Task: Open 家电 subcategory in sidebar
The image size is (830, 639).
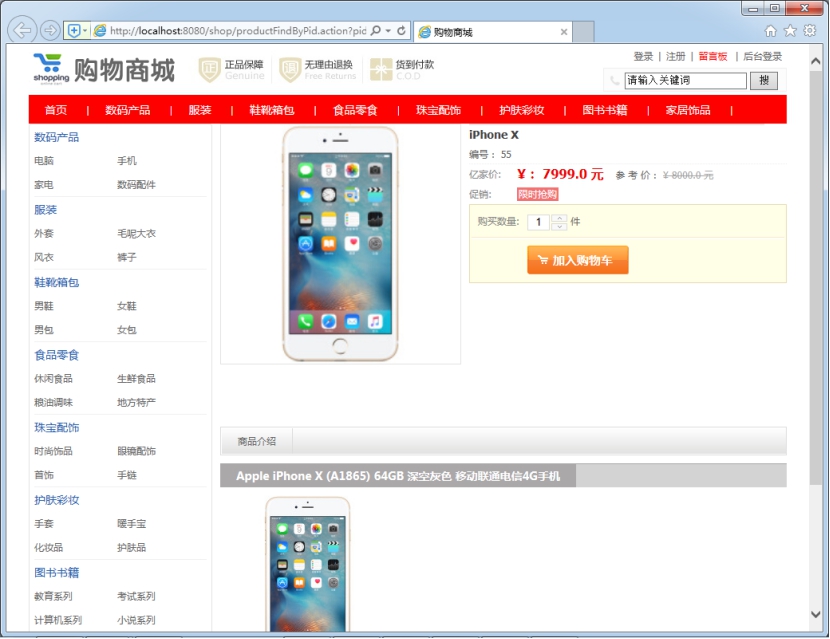Action: [x=44, y=185]
